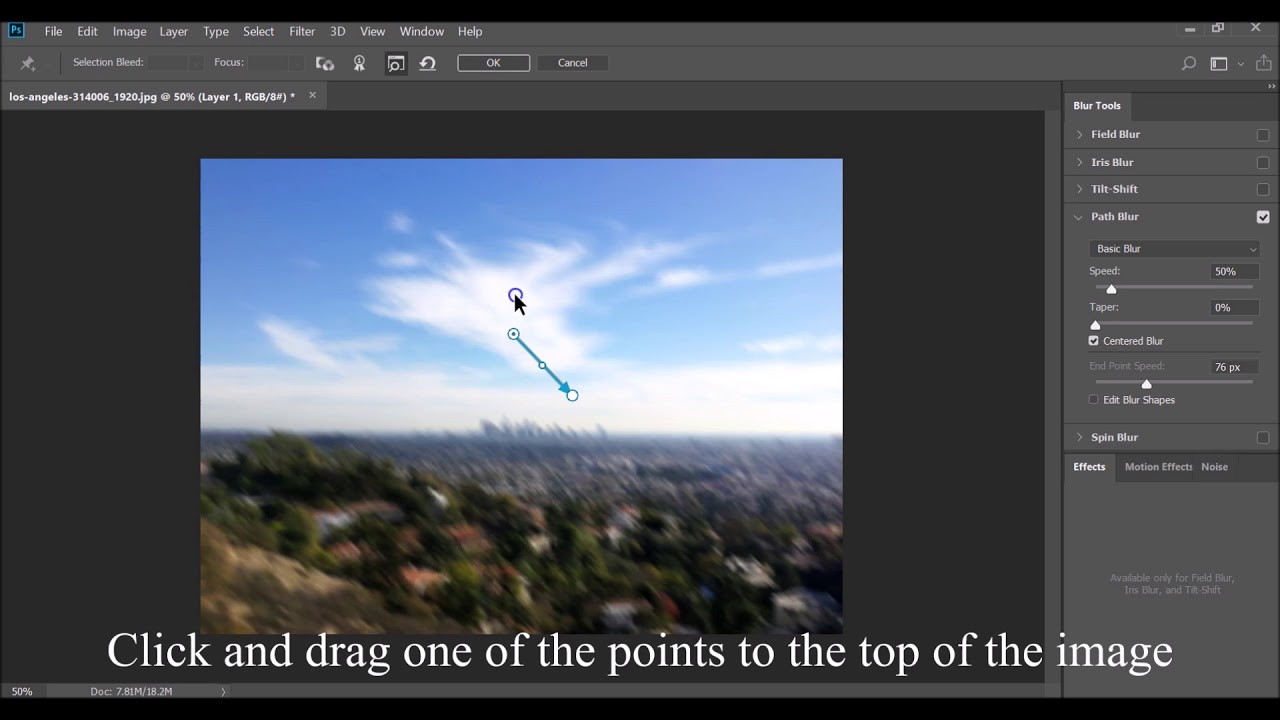Open the search magnifier icon
1280x720 pixels.
(x=1189, y=63)
